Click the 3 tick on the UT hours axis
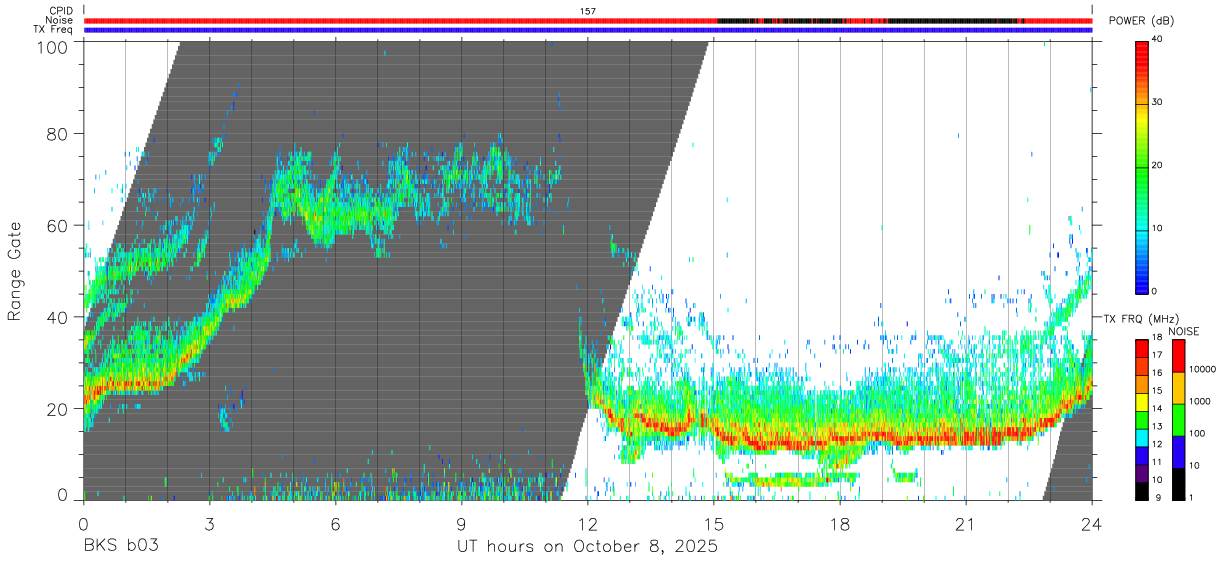Image resolution: width=1228 pixels, height=567 pixels. (209, 524)
